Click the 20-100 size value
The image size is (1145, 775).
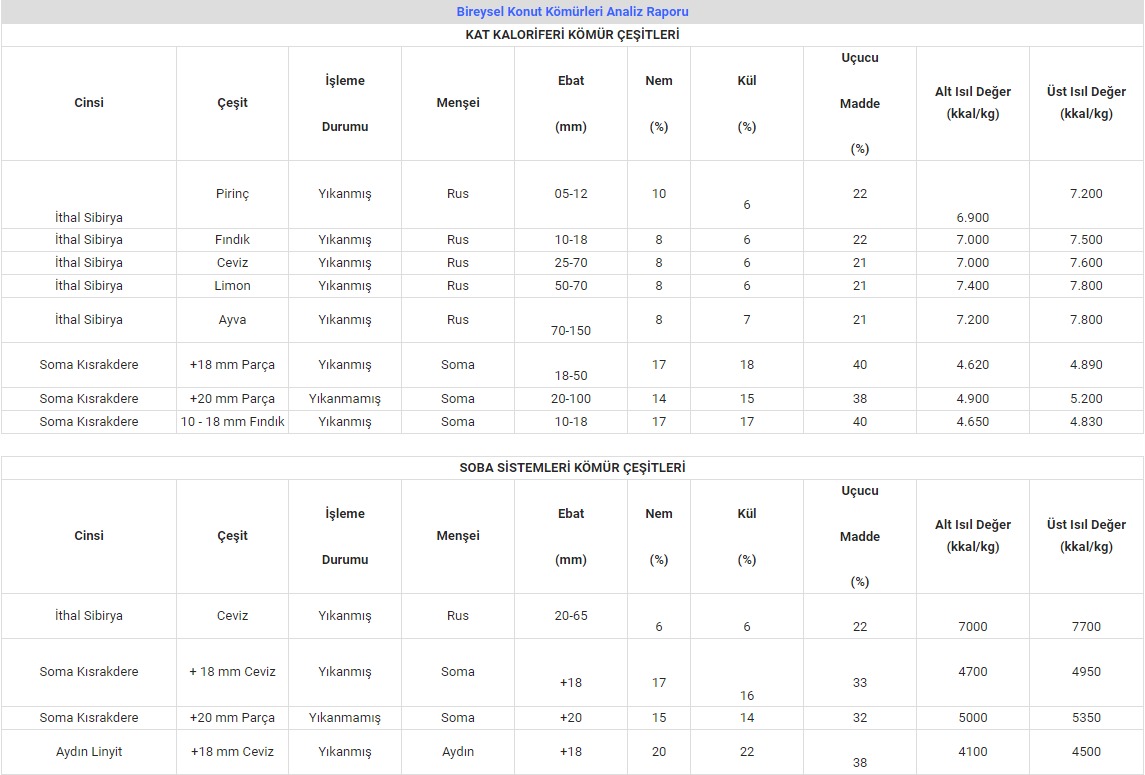click(571, 398)
